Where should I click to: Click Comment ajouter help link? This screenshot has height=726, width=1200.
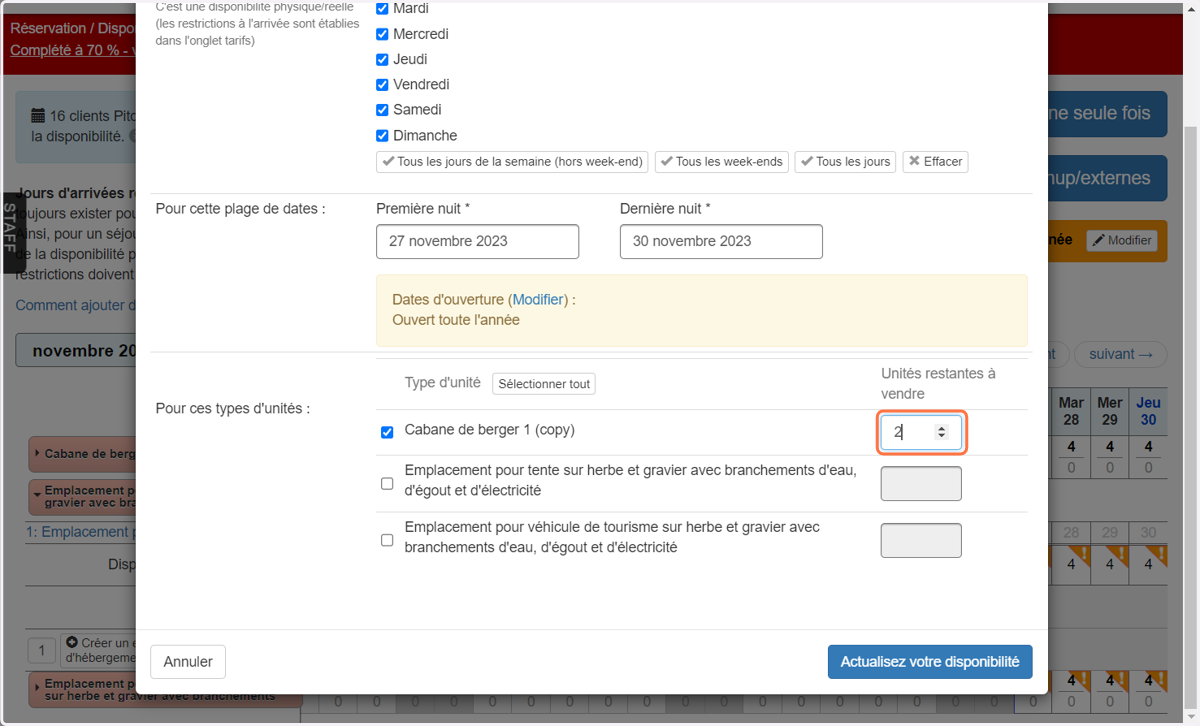[x=75, y=305]
